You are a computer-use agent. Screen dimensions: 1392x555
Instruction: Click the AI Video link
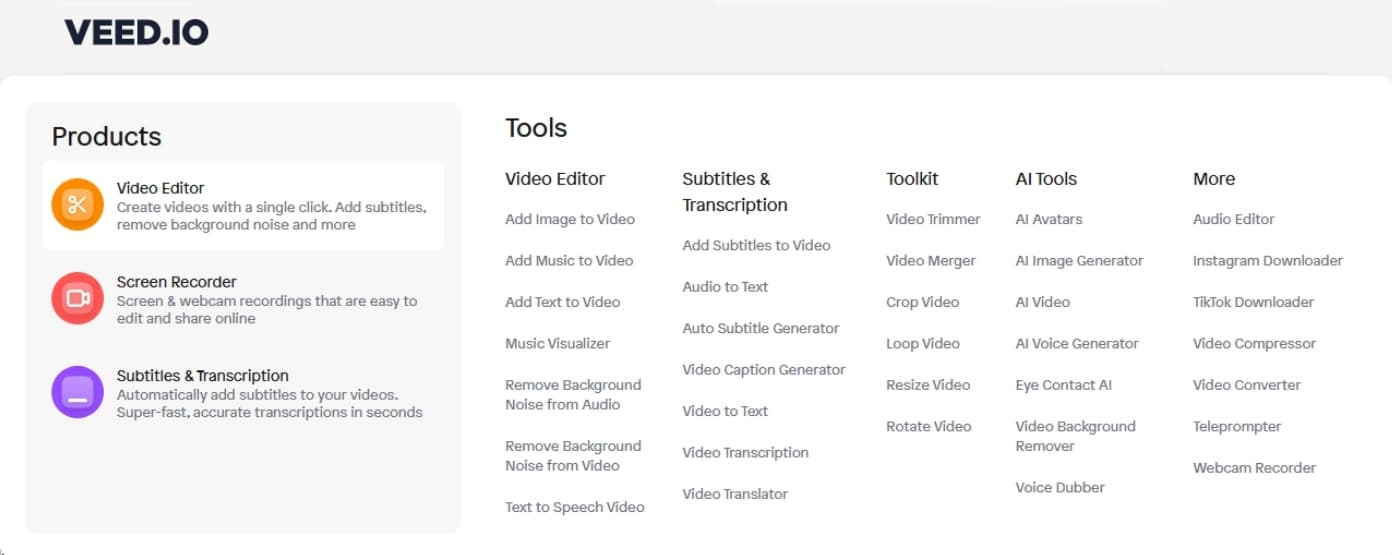point(1042,302)
